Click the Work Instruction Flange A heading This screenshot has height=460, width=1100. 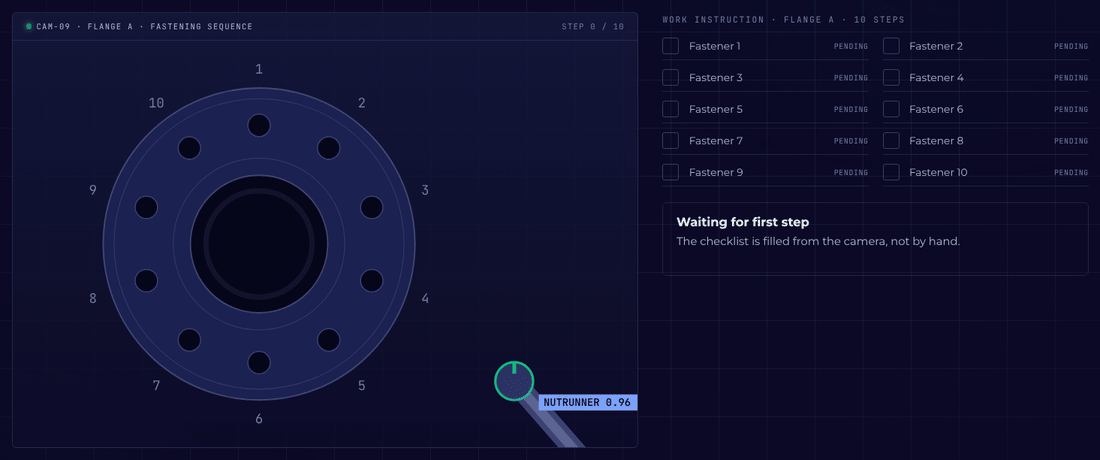coord(784,20)
